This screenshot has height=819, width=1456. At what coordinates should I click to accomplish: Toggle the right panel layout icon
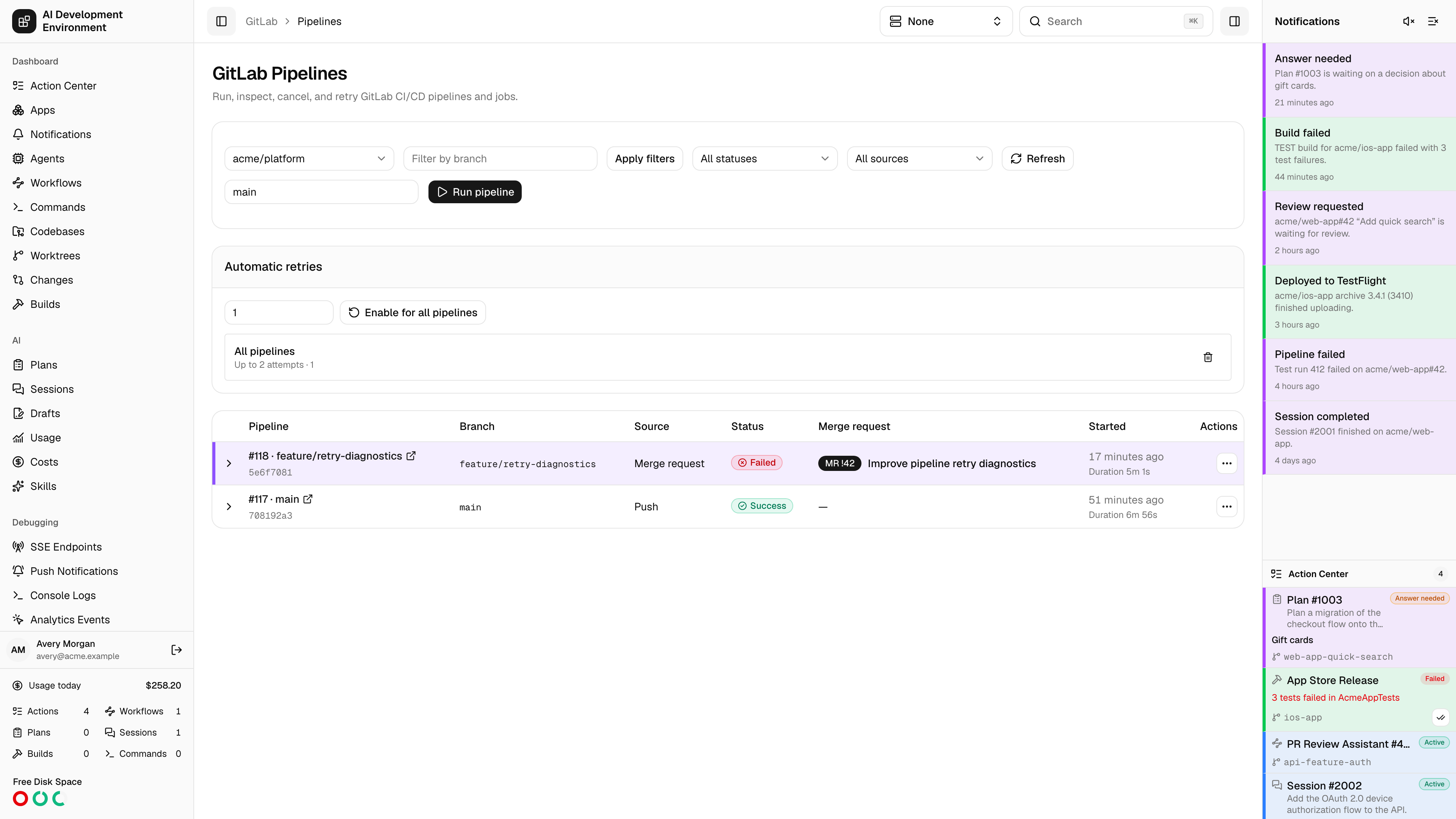1235,22
